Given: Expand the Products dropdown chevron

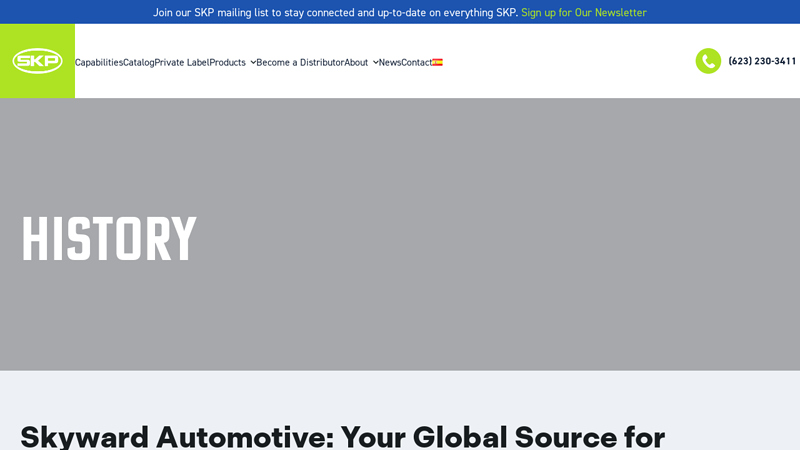Looking at the screenshot, I should pos(253,62).
